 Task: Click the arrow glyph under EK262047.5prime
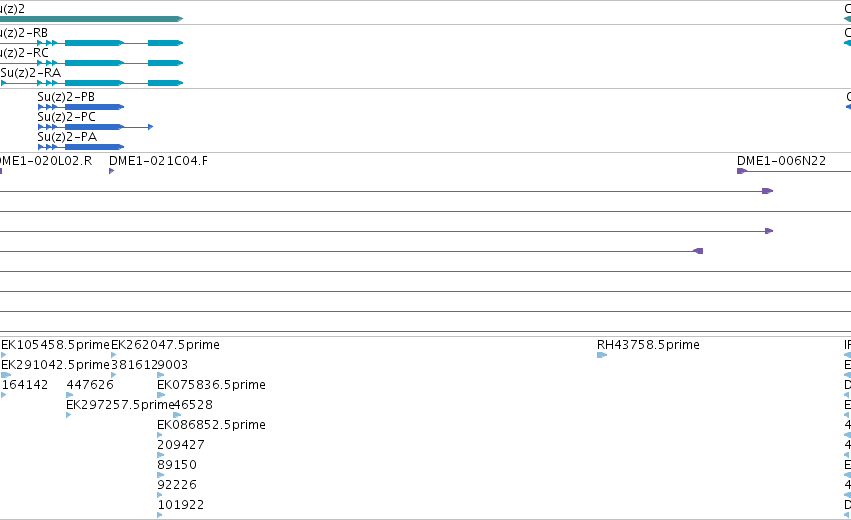(x=113, y=356)
